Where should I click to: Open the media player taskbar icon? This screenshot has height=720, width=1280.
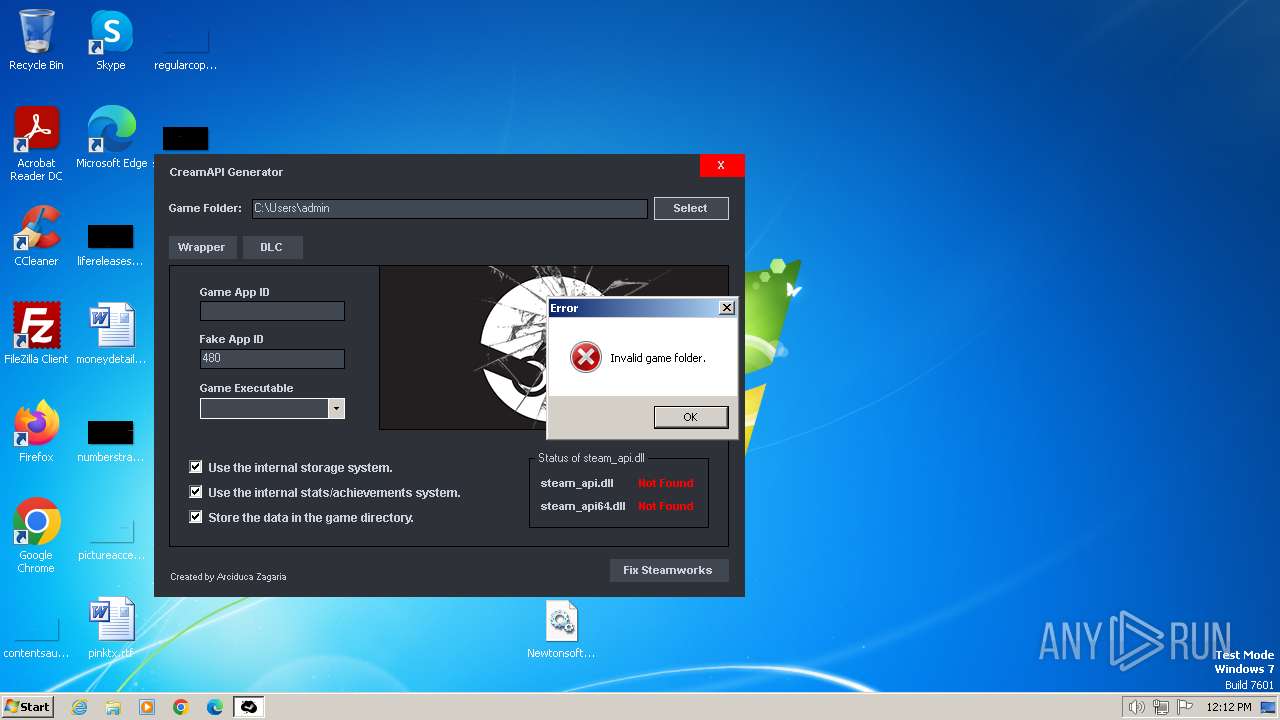pos(147,707)
